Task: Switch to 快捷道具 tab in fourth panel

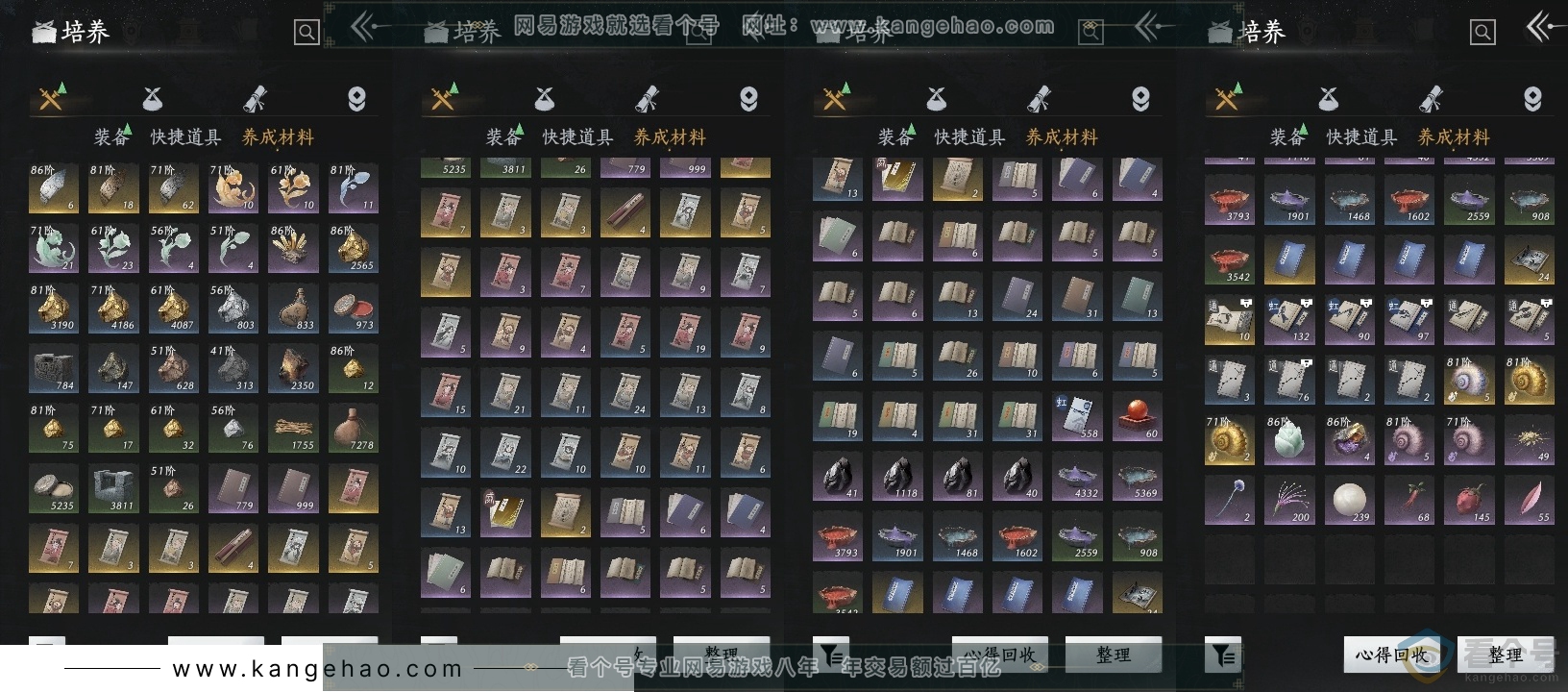Action: pyautogui.click(x=1361, y=137)
